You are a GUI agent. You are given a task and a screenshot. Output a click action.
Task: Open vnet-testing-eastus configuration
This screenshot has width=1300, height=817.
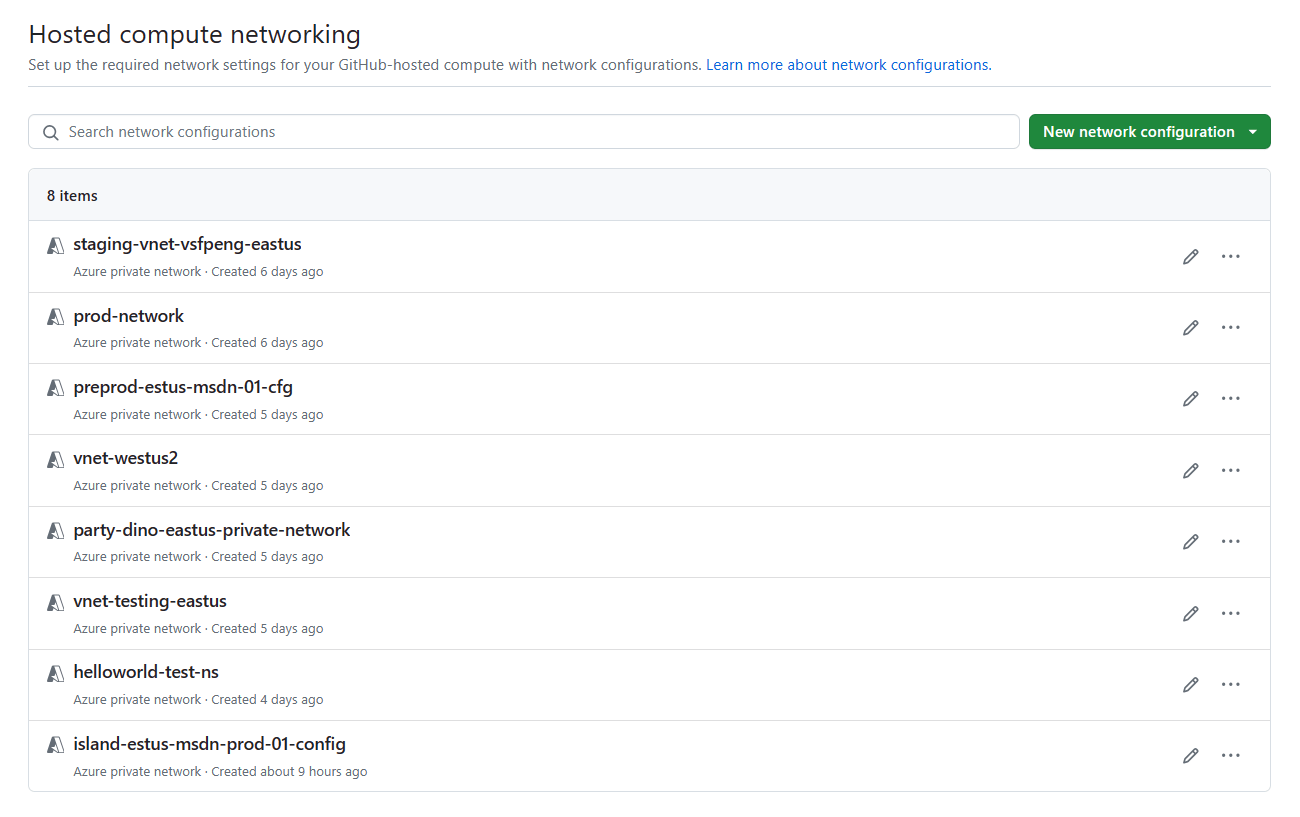(x=150, y=601)
